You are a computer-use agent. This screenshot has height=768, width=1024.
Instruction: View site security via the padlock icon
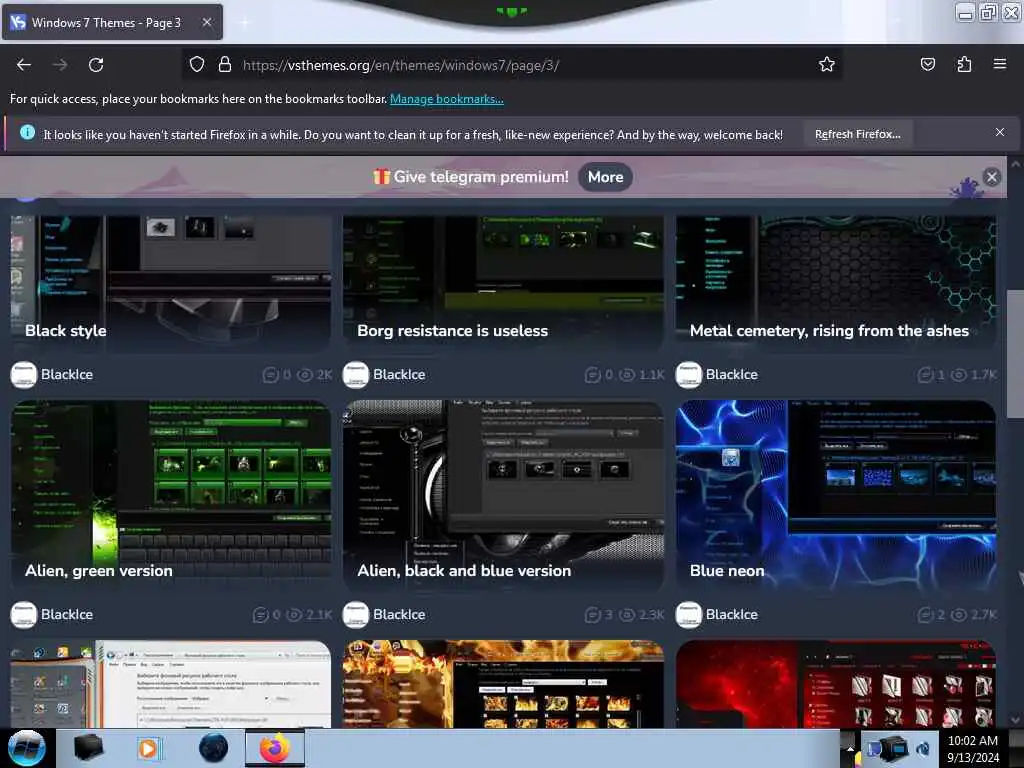point(225,64)
